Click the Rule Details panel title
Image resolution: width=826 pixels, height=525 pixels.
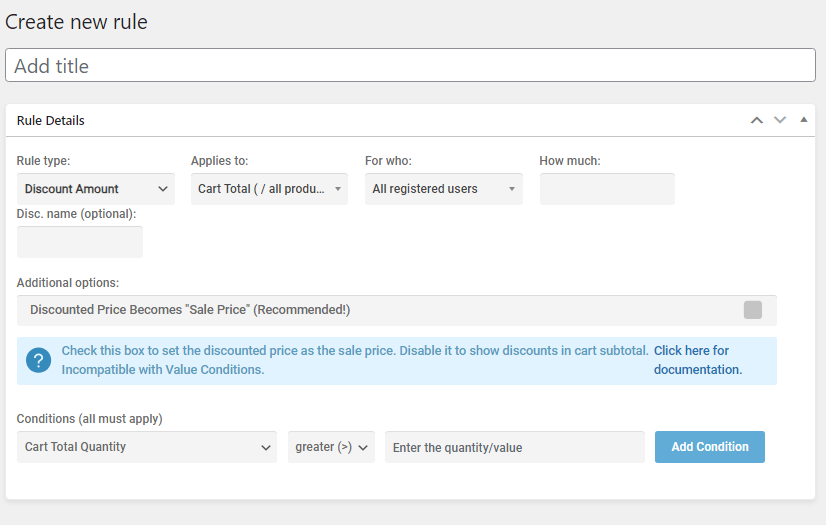(51, 121)
